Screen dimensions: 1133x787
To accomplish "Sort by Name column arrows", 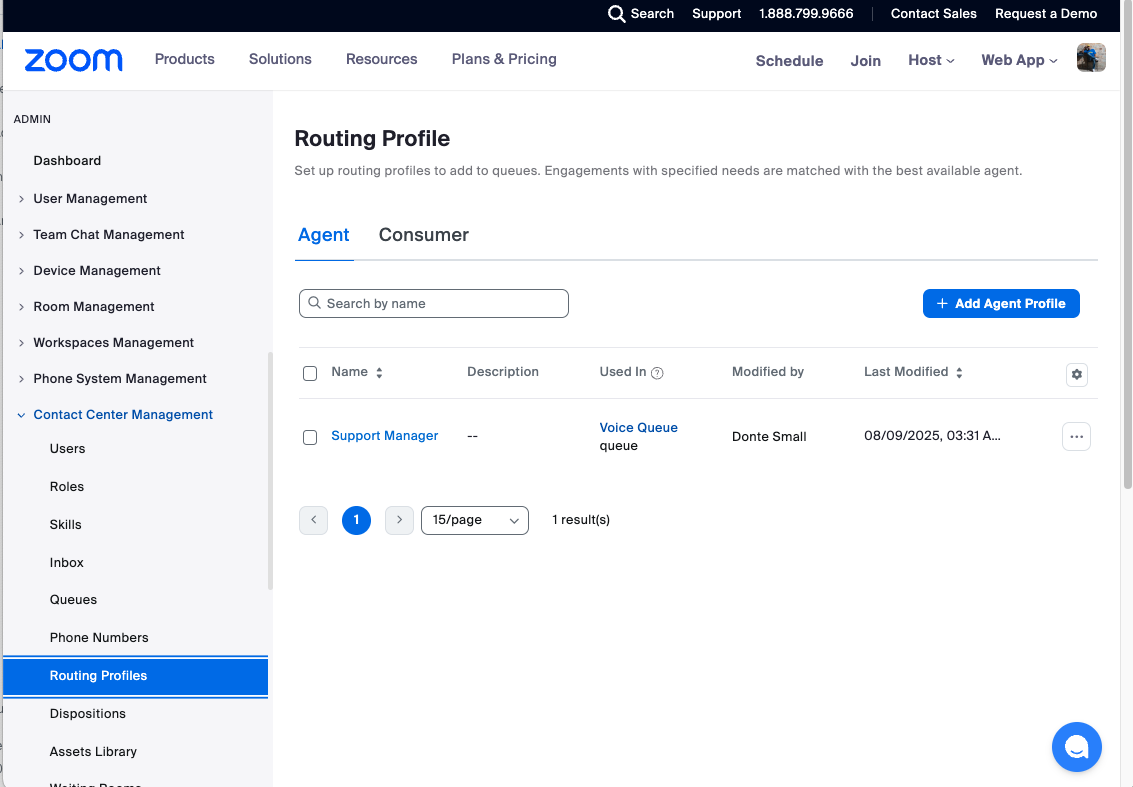I will click(x=379, y=373).
